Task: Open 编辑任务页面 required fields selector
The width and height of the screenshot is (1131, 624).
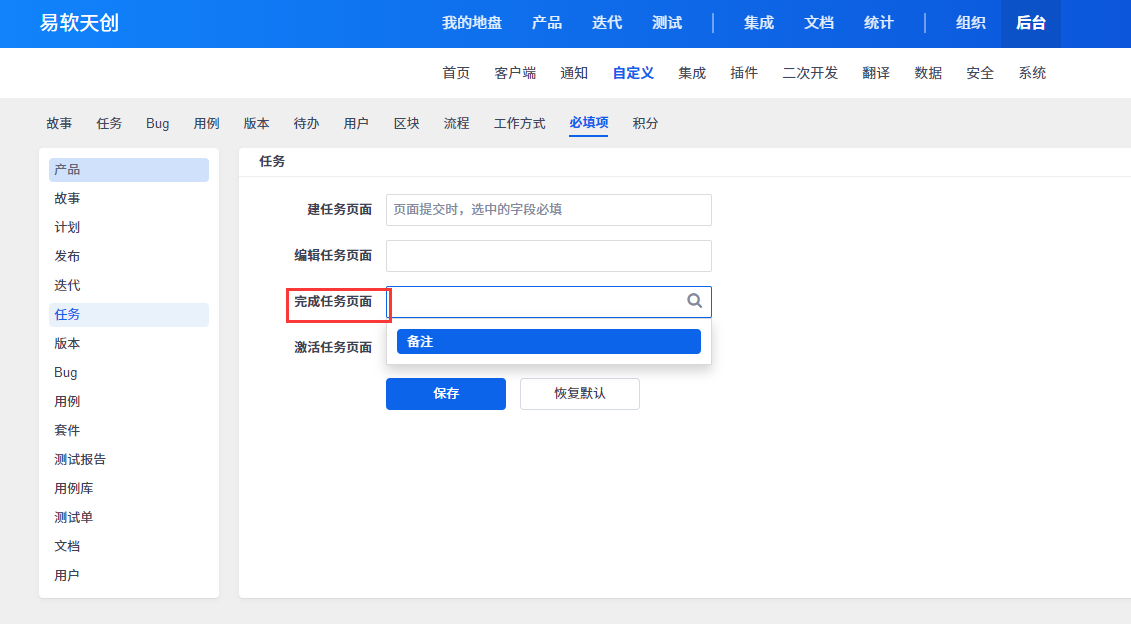Action: (x=548, y=256)
